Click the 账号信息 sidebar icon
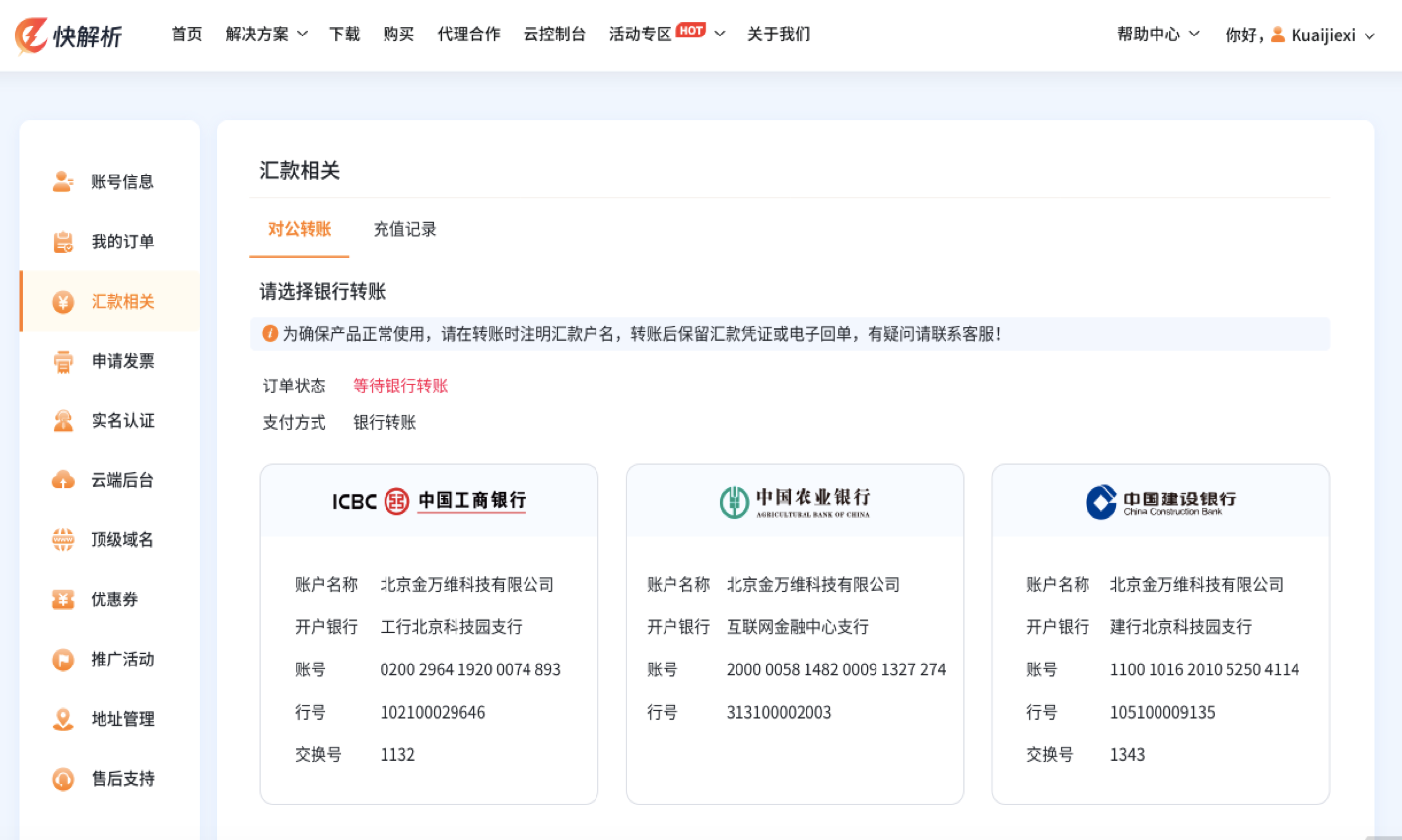The image size is (1402, 840). pyautogui.click(x=63, y=181)
